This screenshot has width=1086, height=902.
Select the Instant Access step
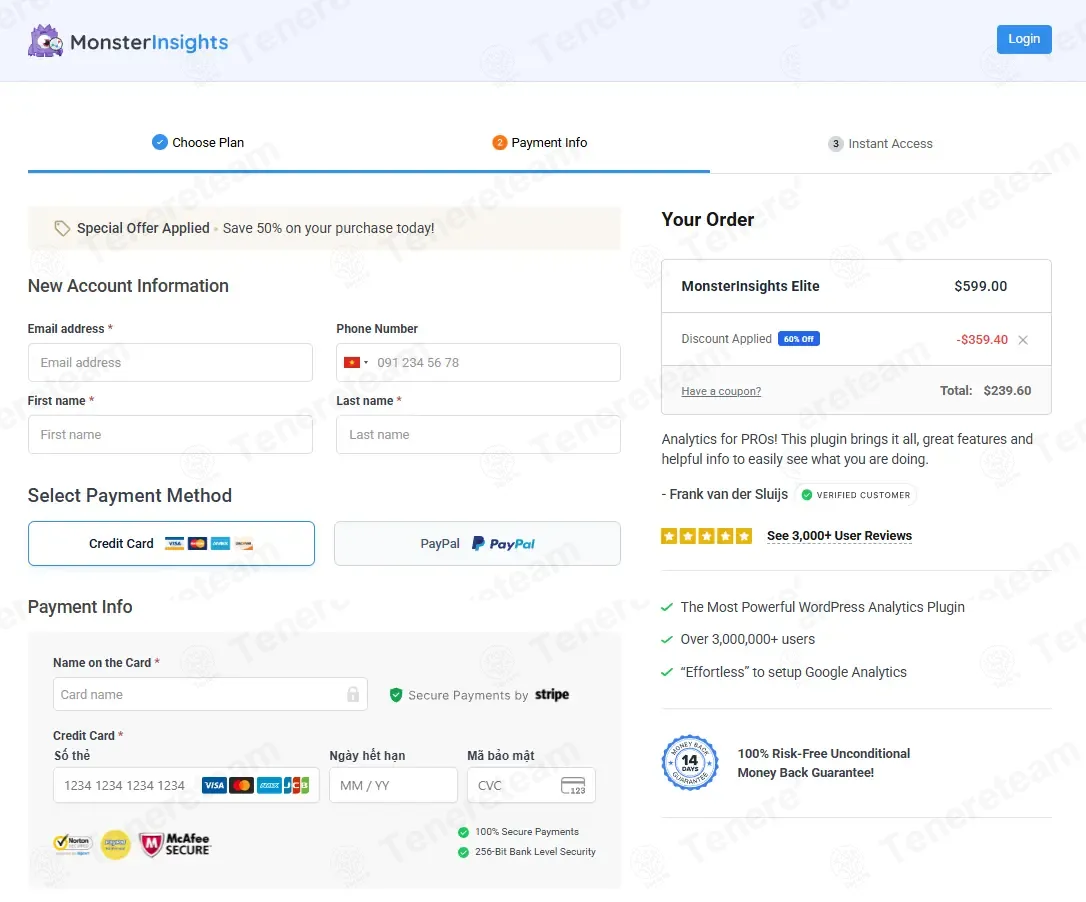click(880, 143)
